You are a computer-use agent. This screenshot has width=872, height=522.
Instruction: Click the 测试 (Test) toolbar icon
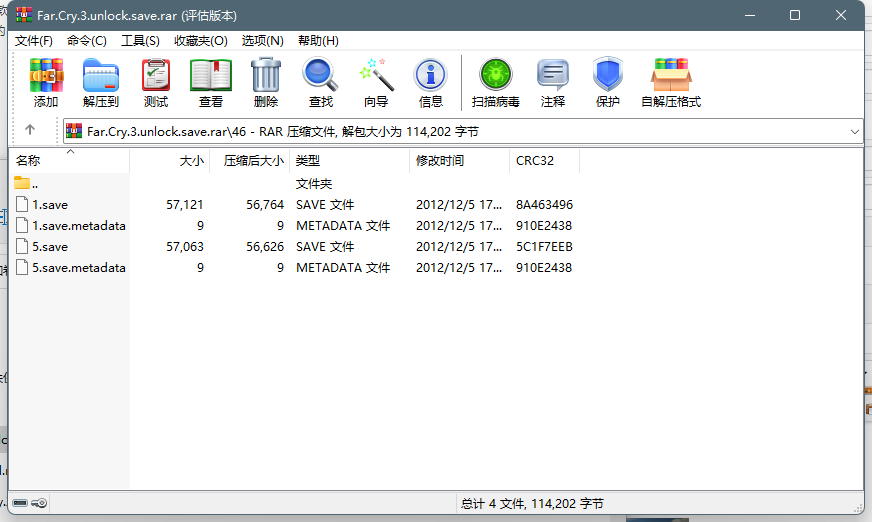(156, 75)
